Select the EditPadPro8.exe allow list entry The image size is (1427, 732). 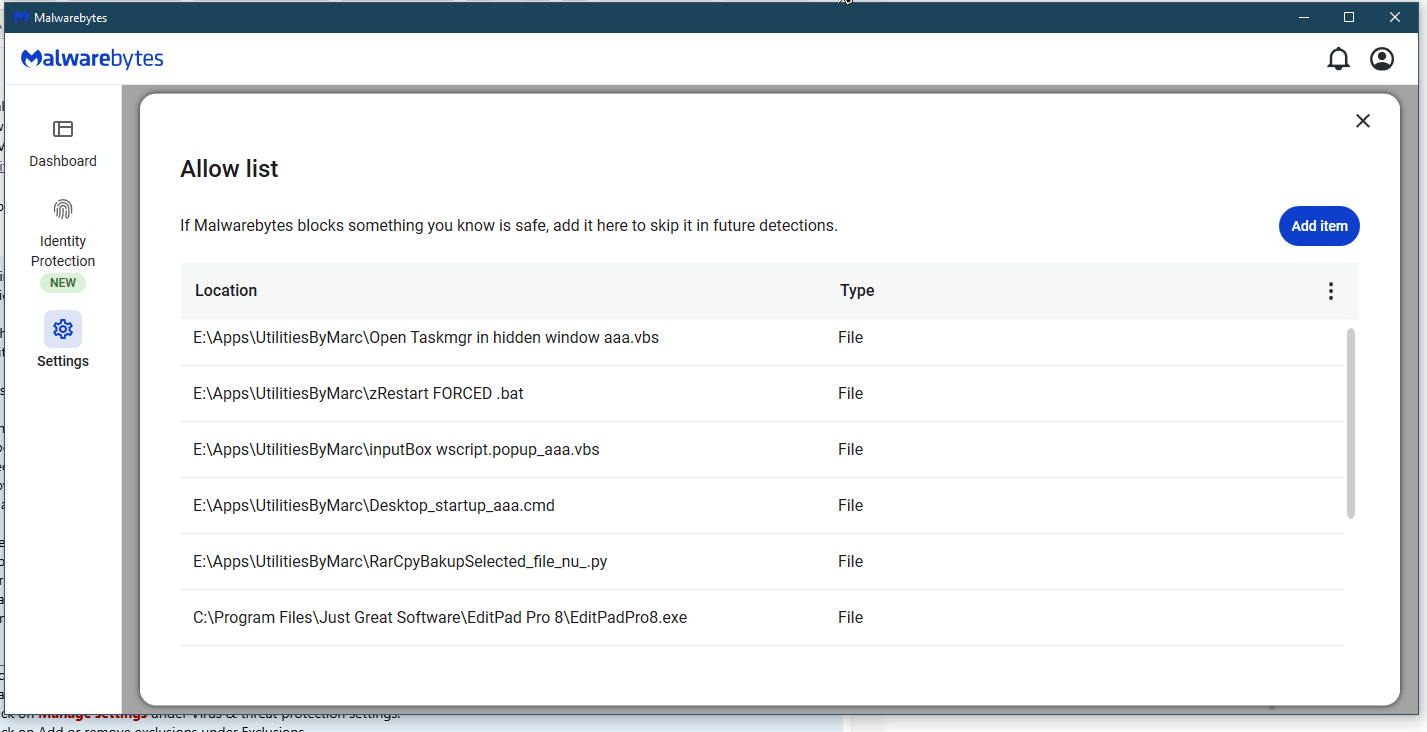[440, 617]
